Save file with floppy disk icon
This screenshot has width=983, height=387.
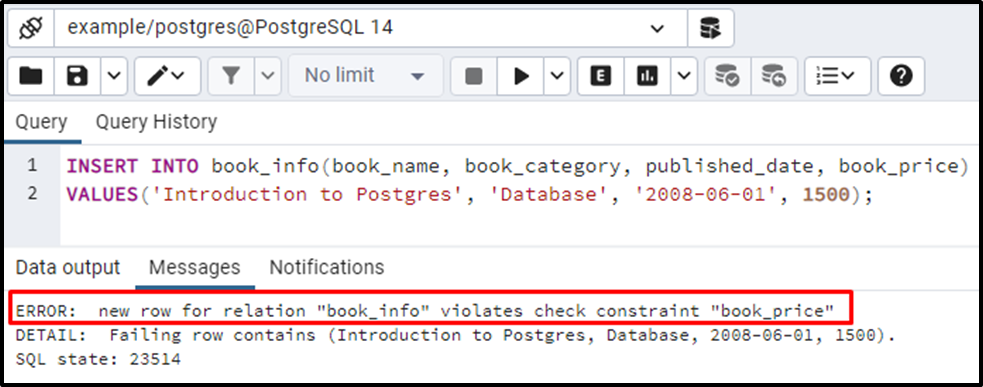78,77
